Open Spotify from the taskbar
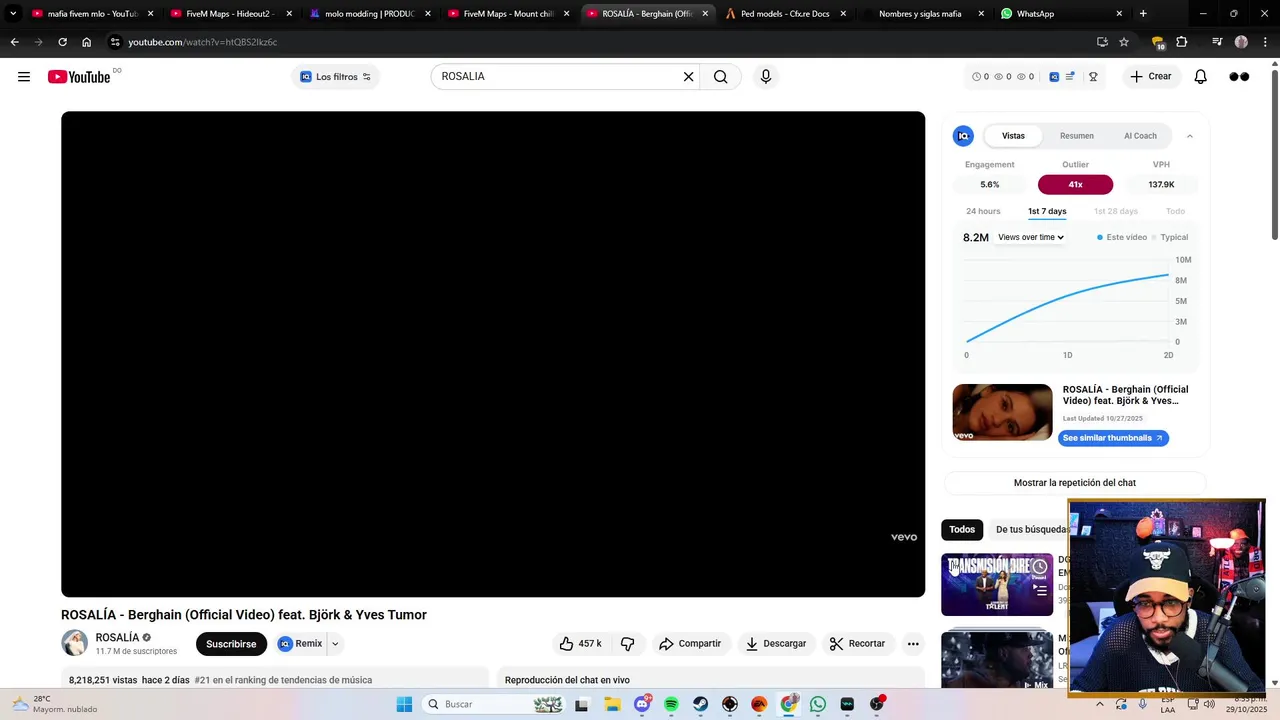 (x=671, y=704)
